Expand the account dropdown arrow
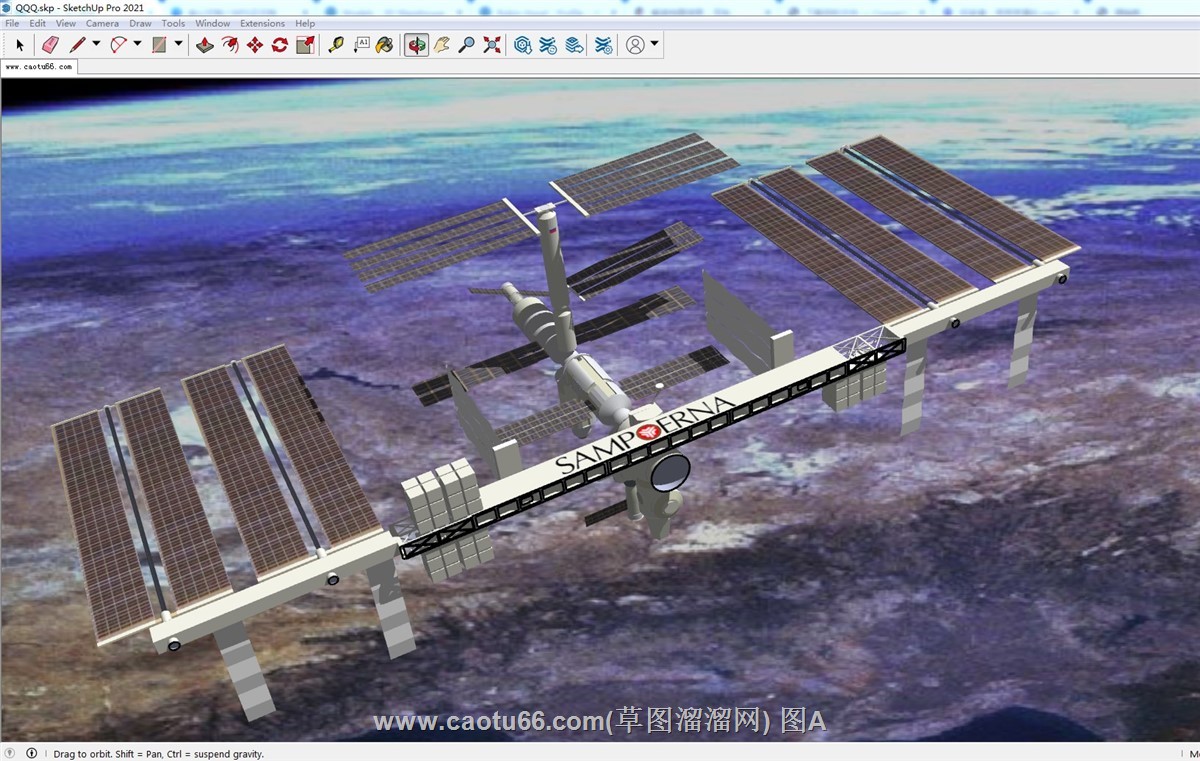This screenshot has height=761, width=1200. [x=654, y=44]
